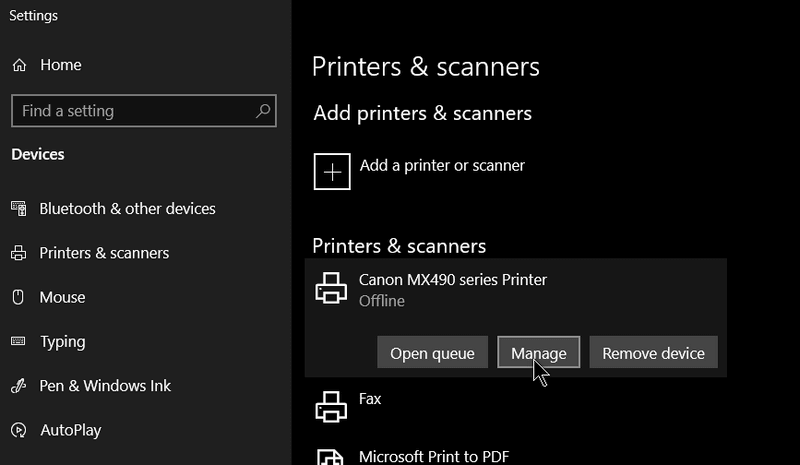This screenshot has width=800, height=465.
Task: Click the Pen & Windows Ink icon
Action: pos(18,385)
